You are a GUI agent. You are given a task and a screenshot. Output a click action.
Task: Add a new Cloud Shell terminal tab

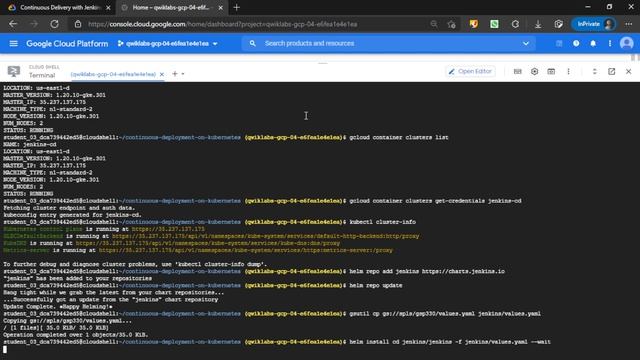pos(175,74)
